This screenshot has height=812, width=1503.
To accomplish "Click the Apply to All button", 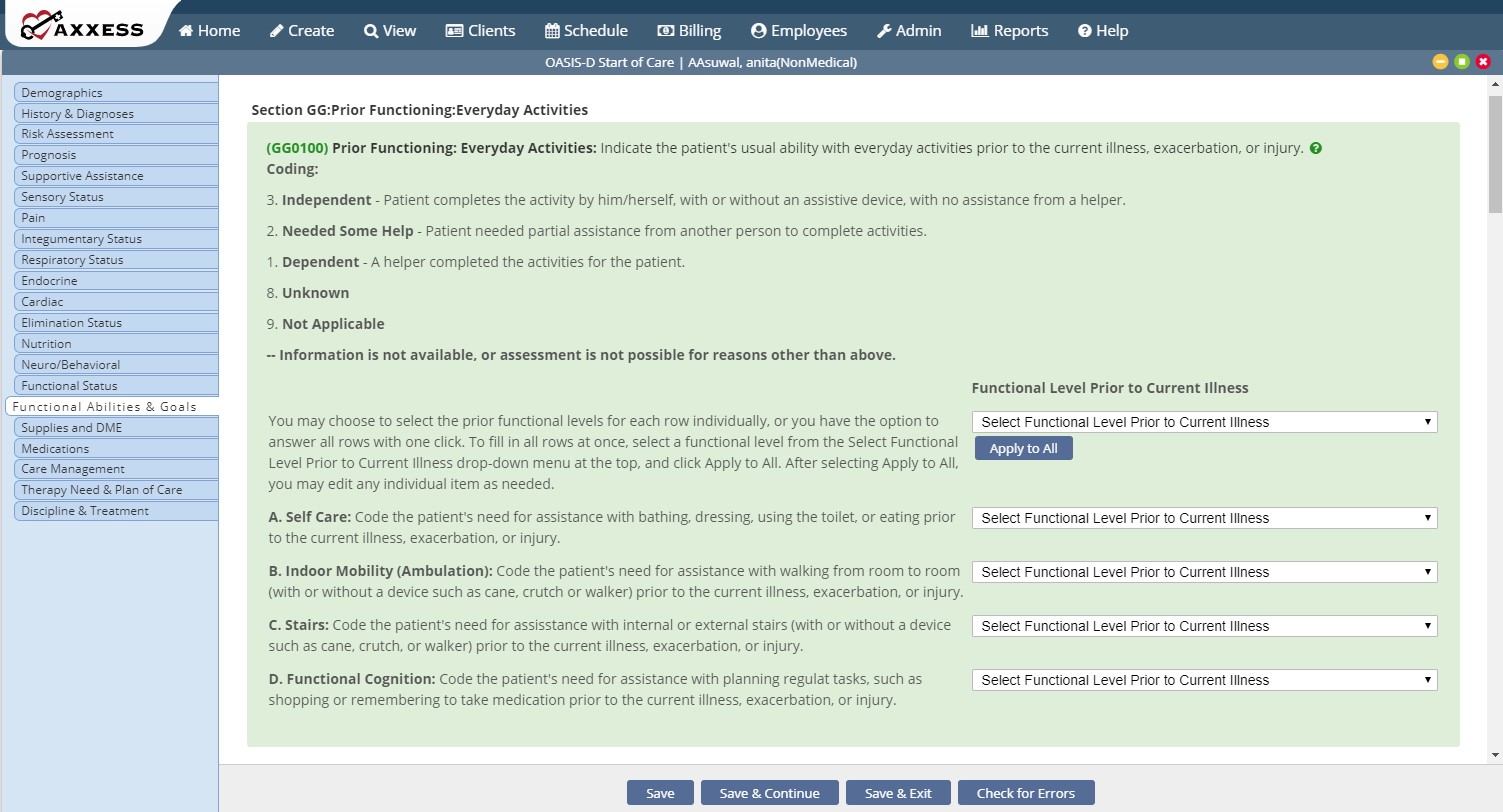I will click(x=1023, y=449).
